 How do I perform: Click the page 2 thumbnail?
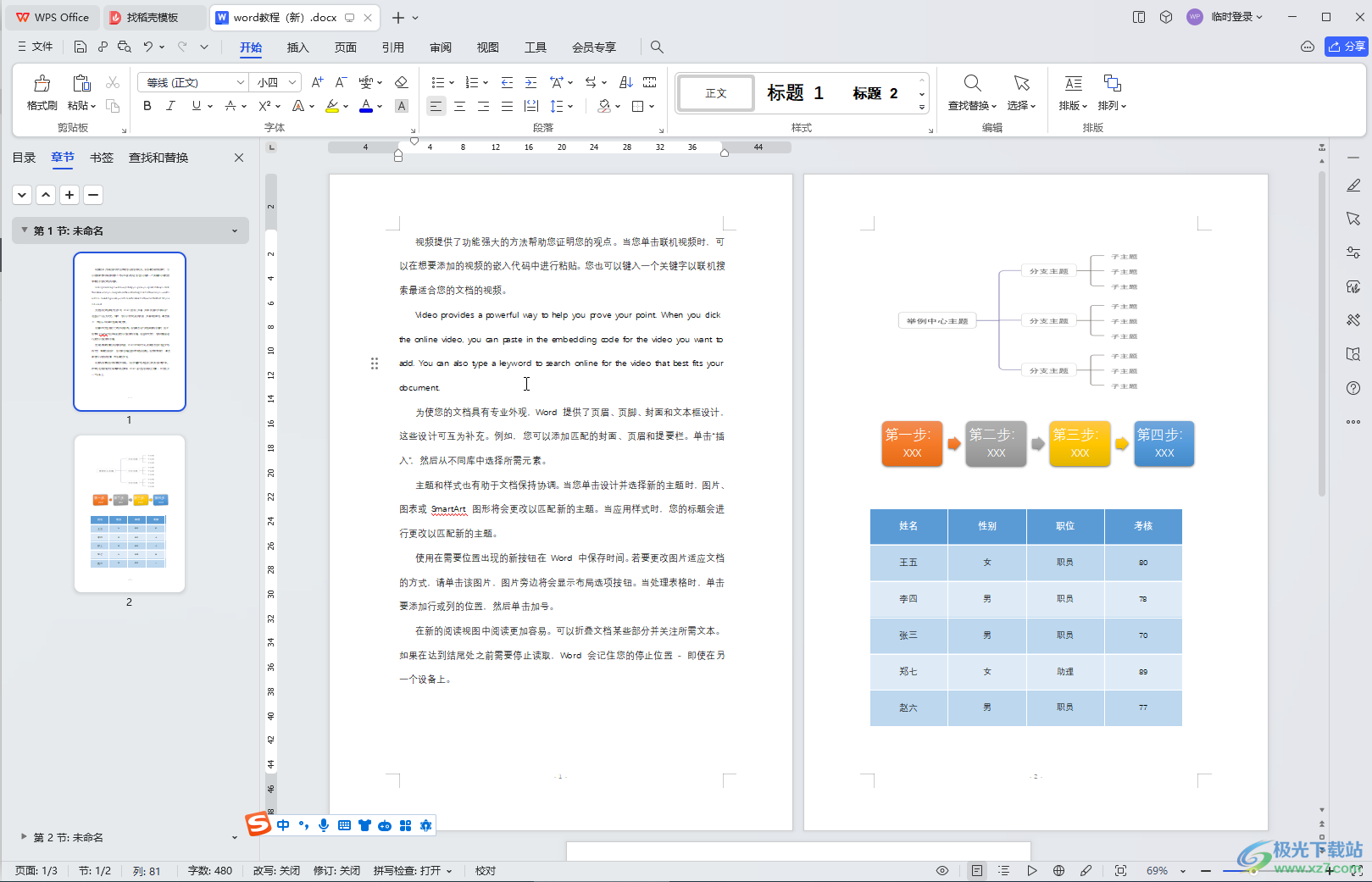click(130, 513)
